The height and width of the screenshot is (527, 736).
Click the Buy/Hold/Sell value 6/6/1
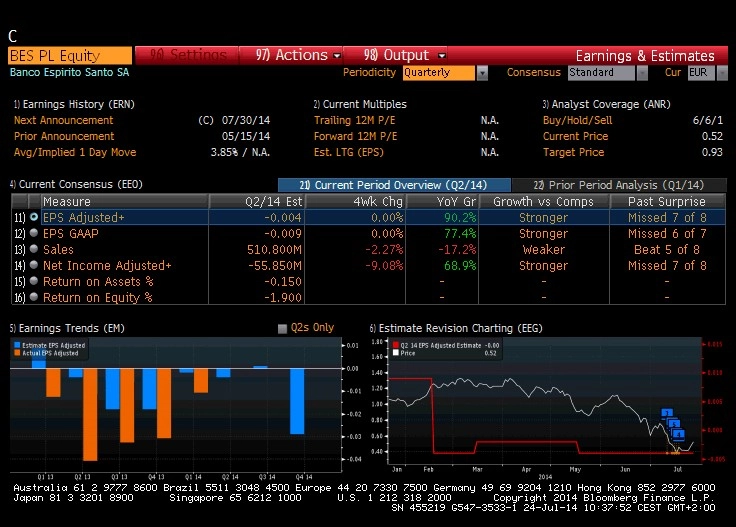[707, 120]
